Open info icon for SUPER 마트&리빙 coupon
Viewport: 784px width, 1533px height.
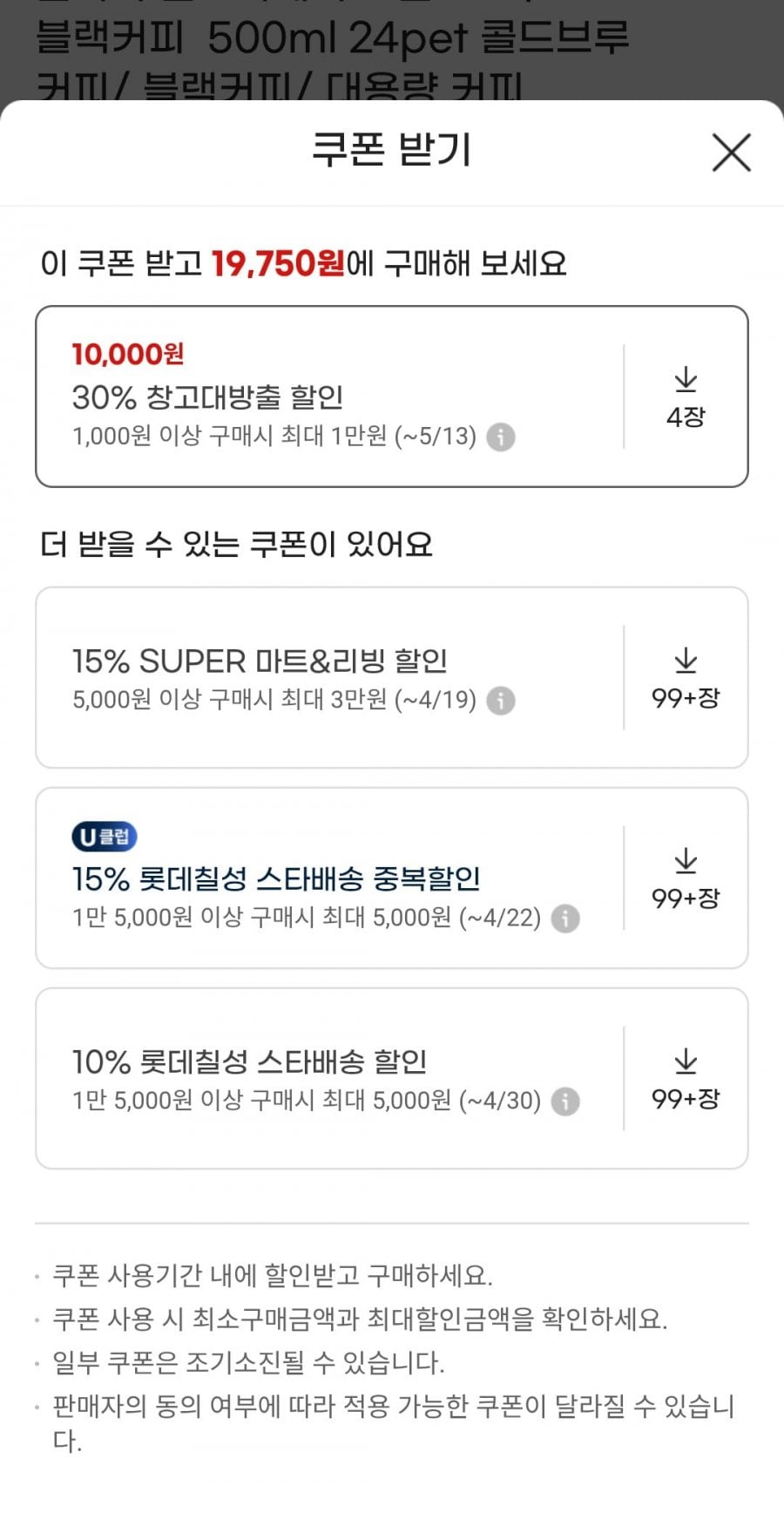pos(500,700)
